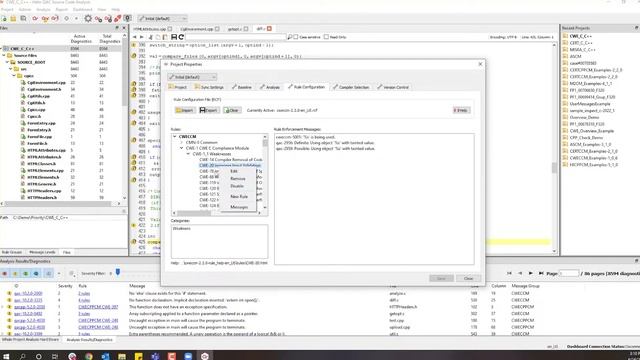Click the red chain-link icon in the main toolbar
640x360 pixels.
(118, 18)
